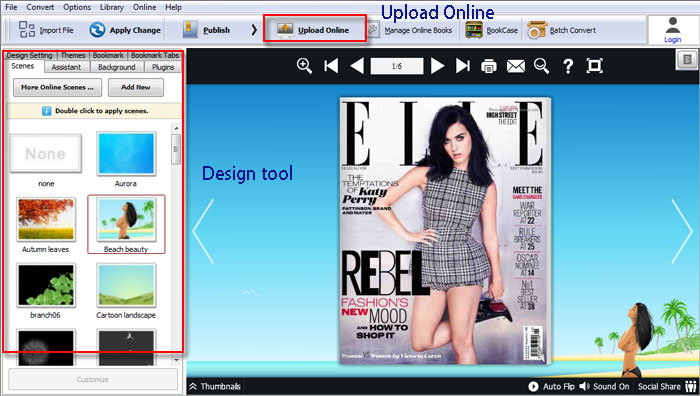This screenshot has height=396, width=700.
Task: Start Batch Convert
Action: click(562, 30)
